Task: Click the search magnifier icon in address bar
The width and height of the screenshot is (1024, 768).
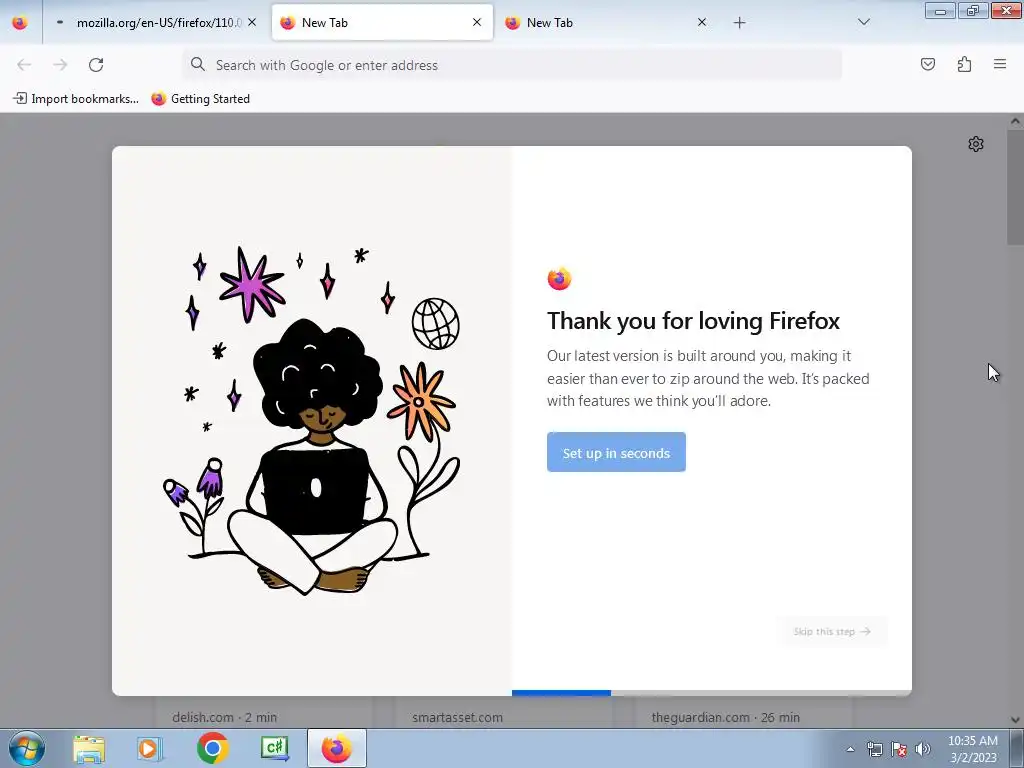Action: click(198, 64)
